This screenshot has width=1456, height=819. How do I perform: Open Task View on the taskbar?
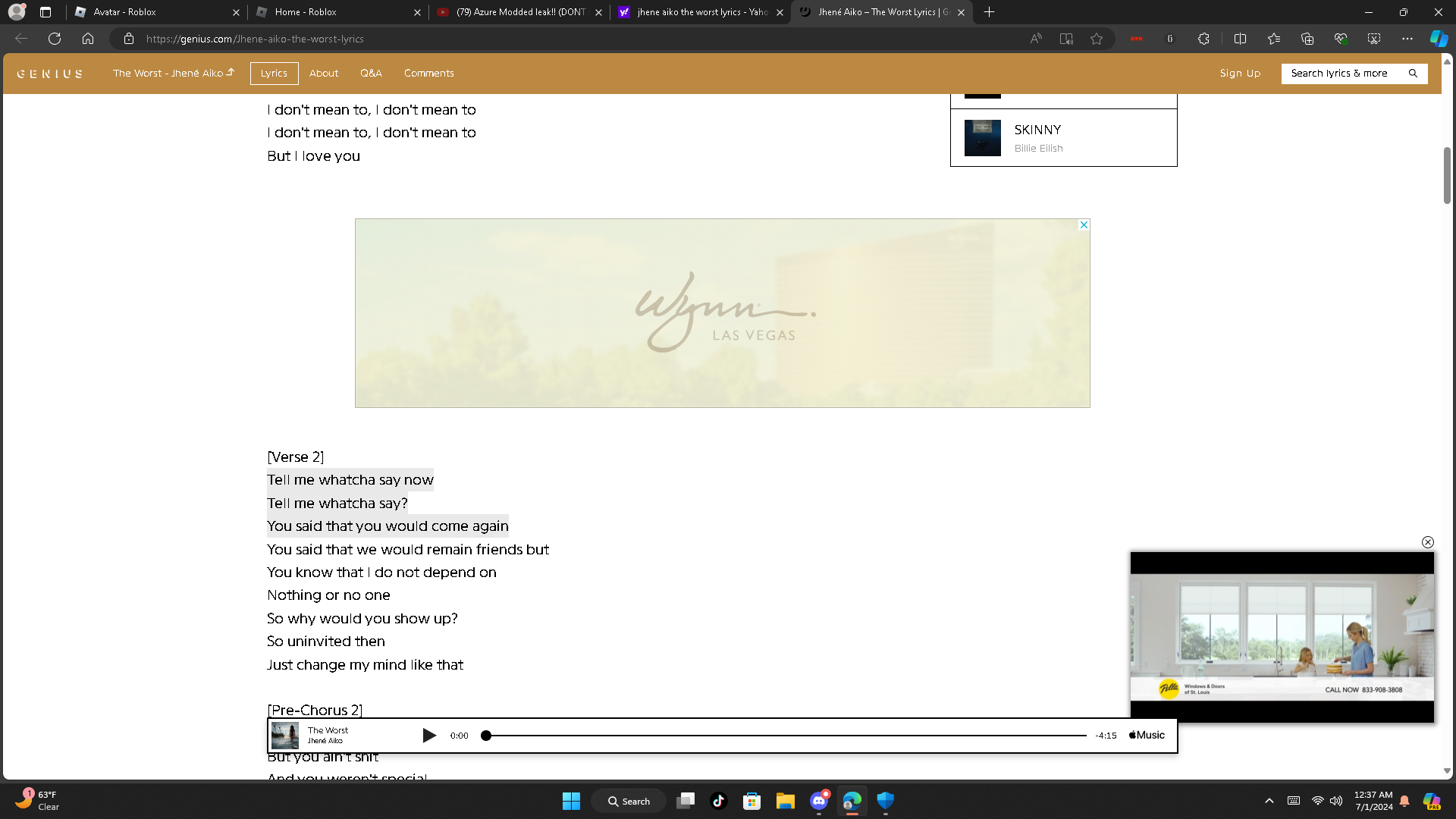686,801
